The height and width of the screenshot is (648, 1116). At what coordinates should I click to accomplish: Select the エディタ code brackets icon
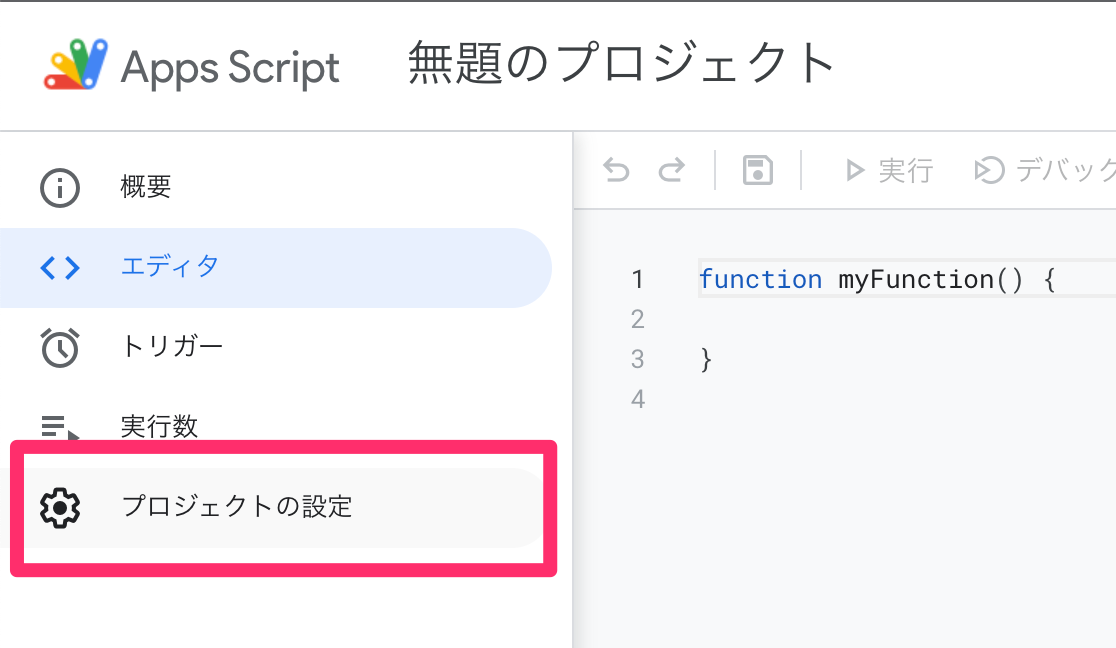point(60,267)
